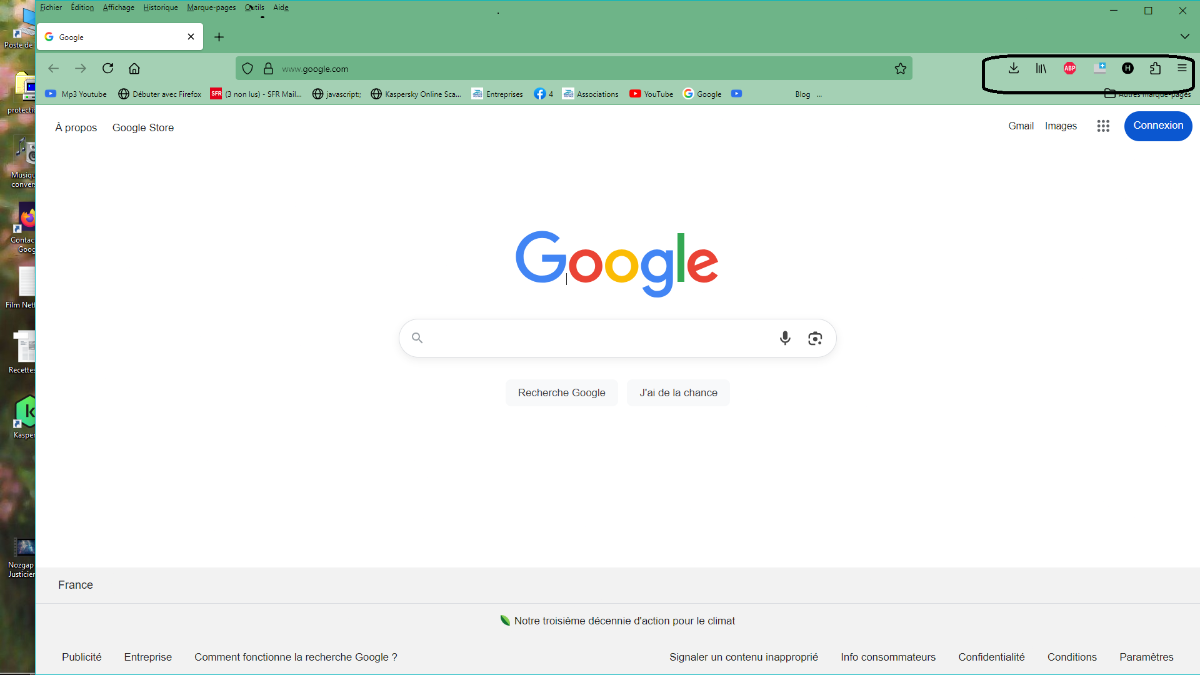Open the Downloads panel
Viewport: 1200px width, 675px height.
[1014, 68]
